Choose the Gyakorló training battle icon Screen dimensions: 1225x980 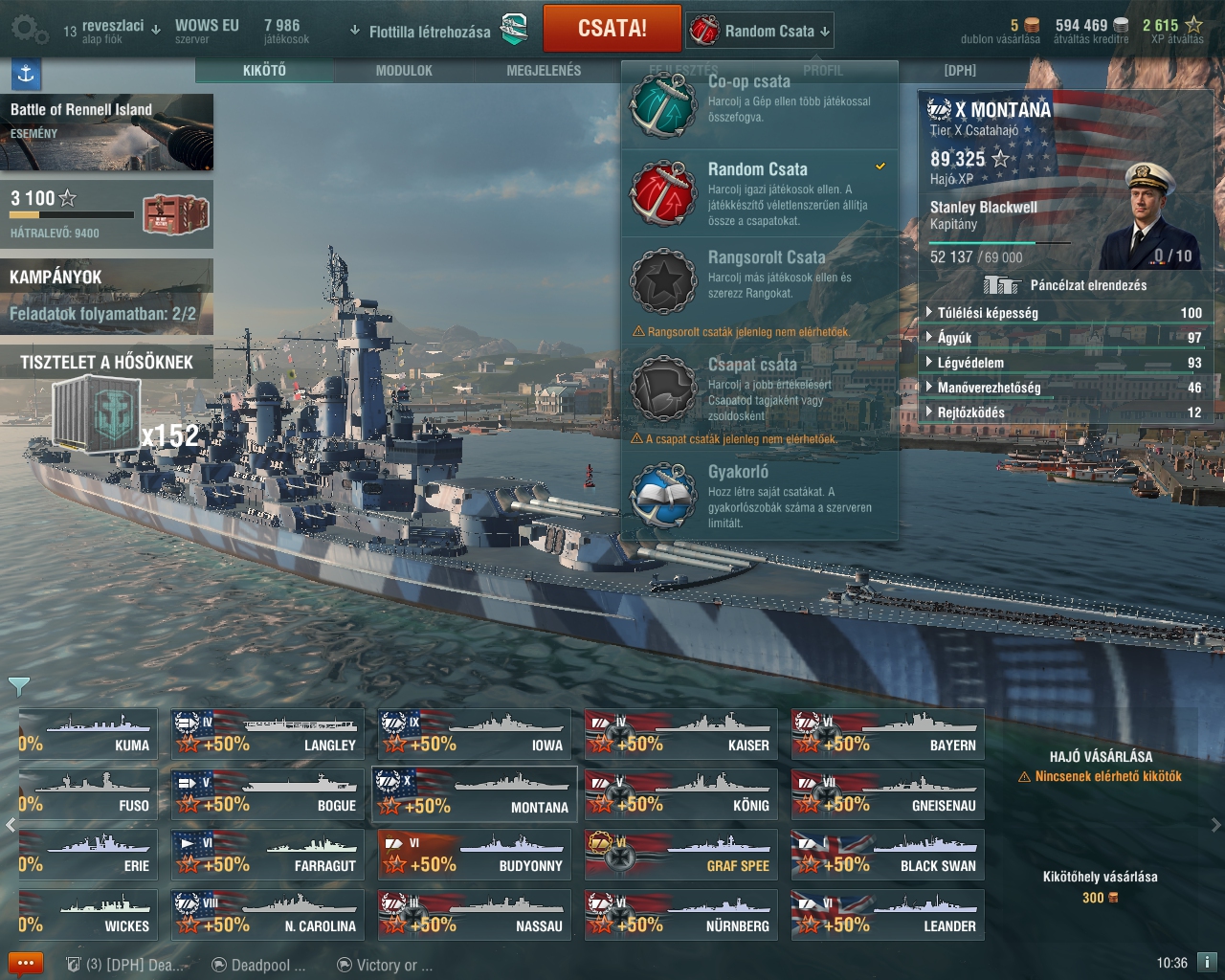pyautogui.click(x=662, y=495)
